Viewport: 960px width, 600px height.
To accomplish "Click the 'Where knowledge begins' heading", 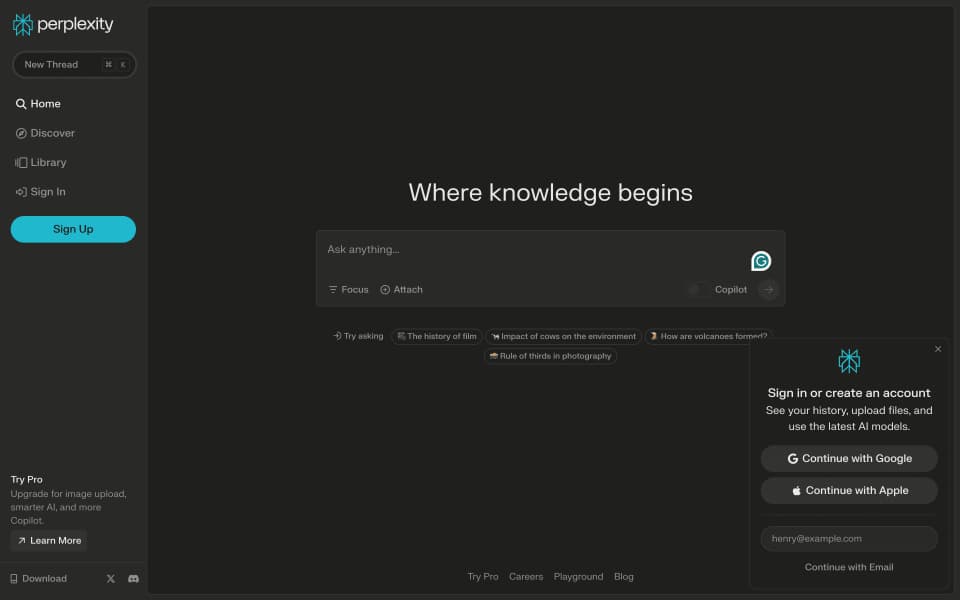I will point(550,193).
